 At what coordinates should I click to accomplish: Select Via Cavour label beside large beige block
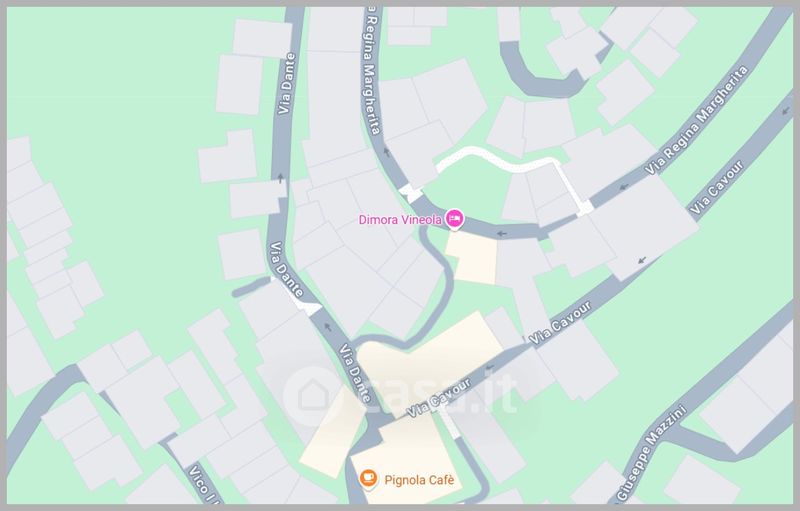560,323
